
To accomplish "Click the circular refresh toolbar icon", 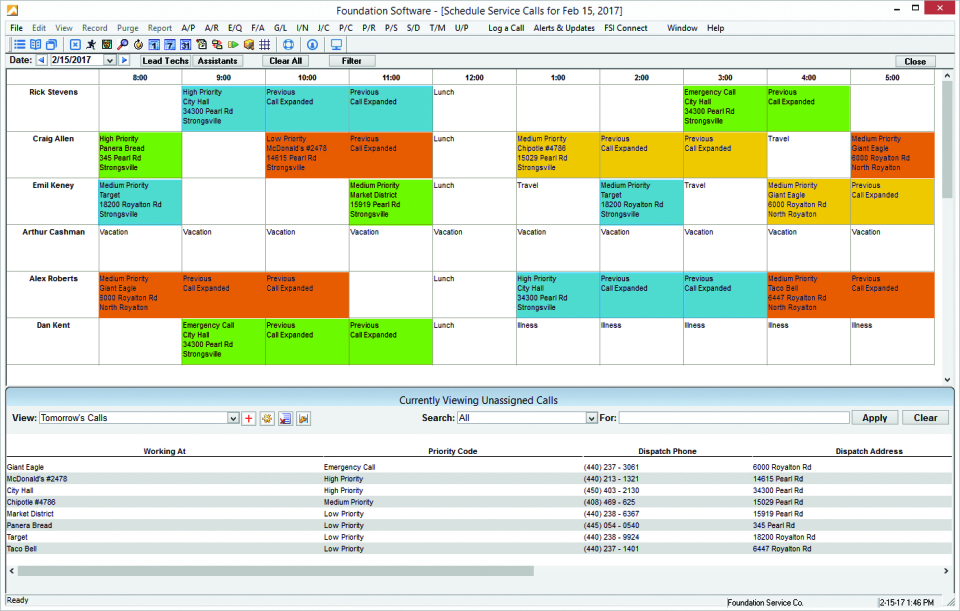I will [138, 45].
